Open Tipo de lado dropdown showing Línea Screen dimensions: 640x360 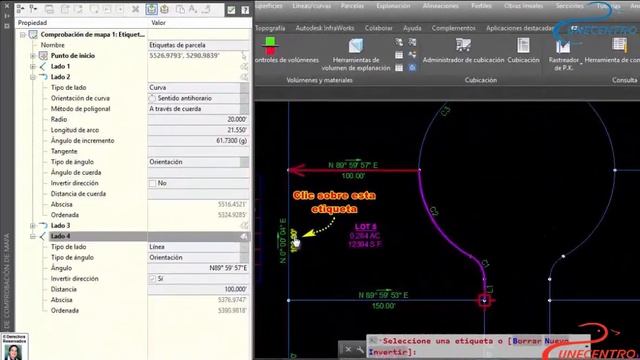tap(244, 247)
